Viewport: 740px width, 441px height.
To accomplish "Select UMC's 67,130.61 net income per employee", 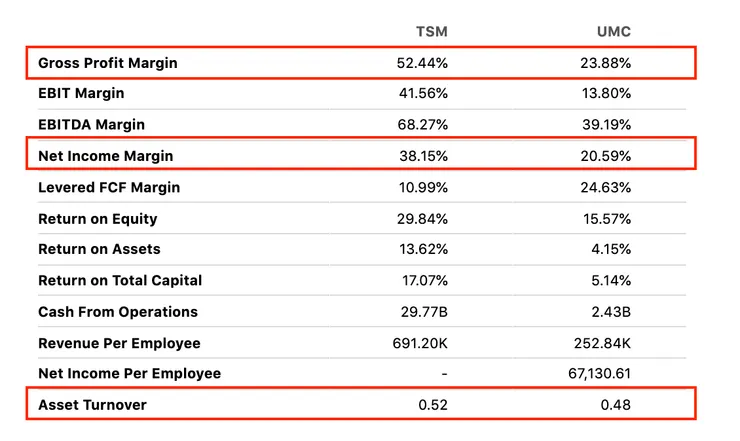I will 597,374.
